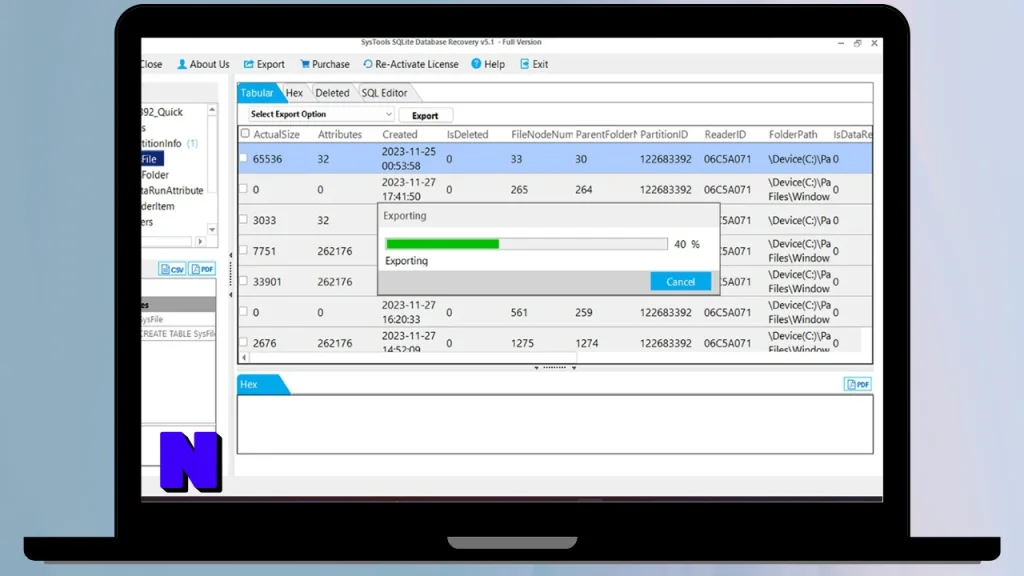The image size is (1024, 576).
Task: Click the IsDeleted column header
Action: (468, 134)
